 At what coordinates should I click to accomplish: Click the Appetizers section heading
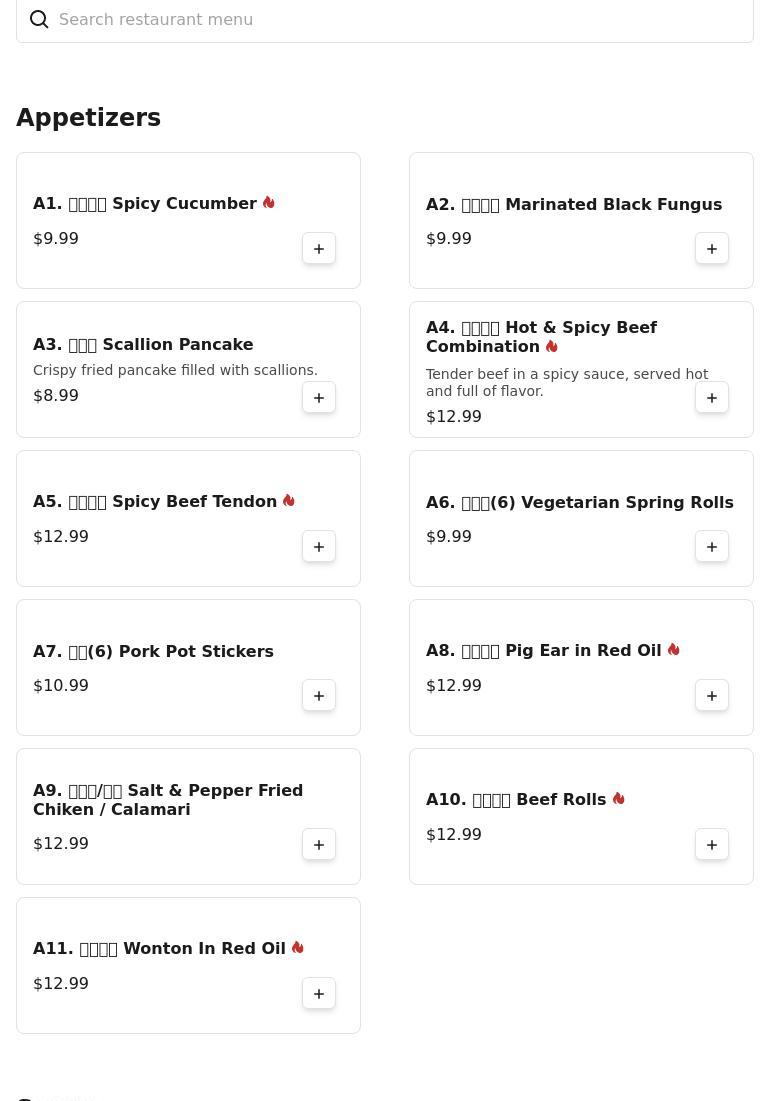coord(88,118)
